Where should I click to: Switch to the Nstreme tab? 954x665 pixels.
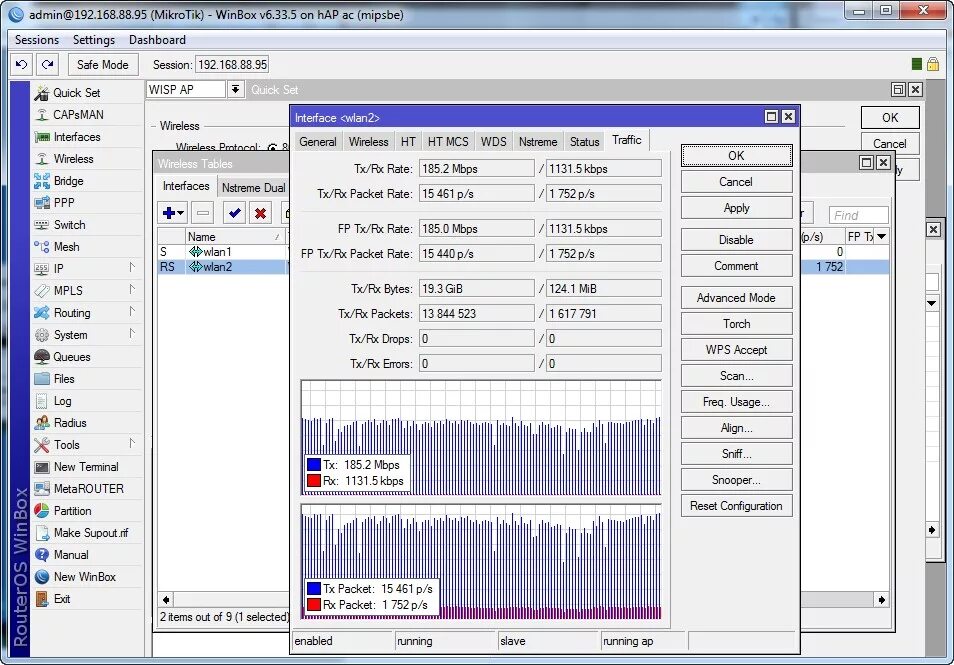[x=538, y=142]
